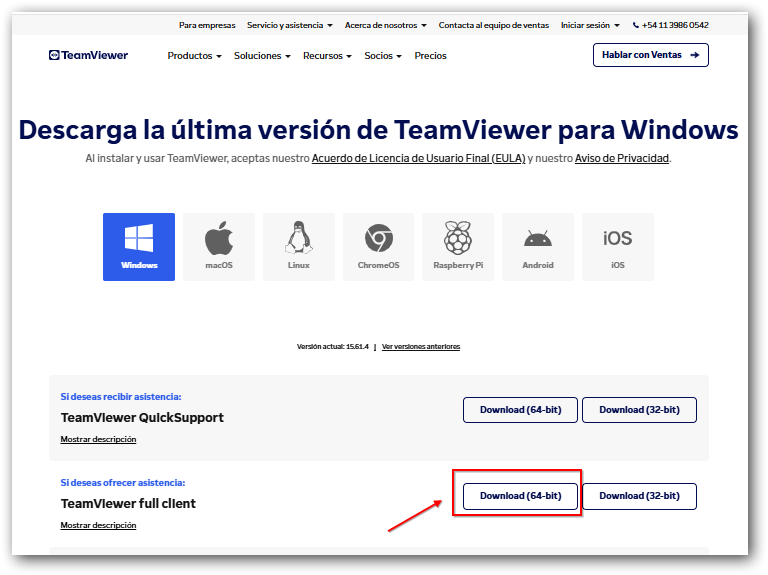Image resolution: width=768 pixels, height=575 pixels.
Task: Open the Soluciones dropdown
Action: click(x=262, y=56)
